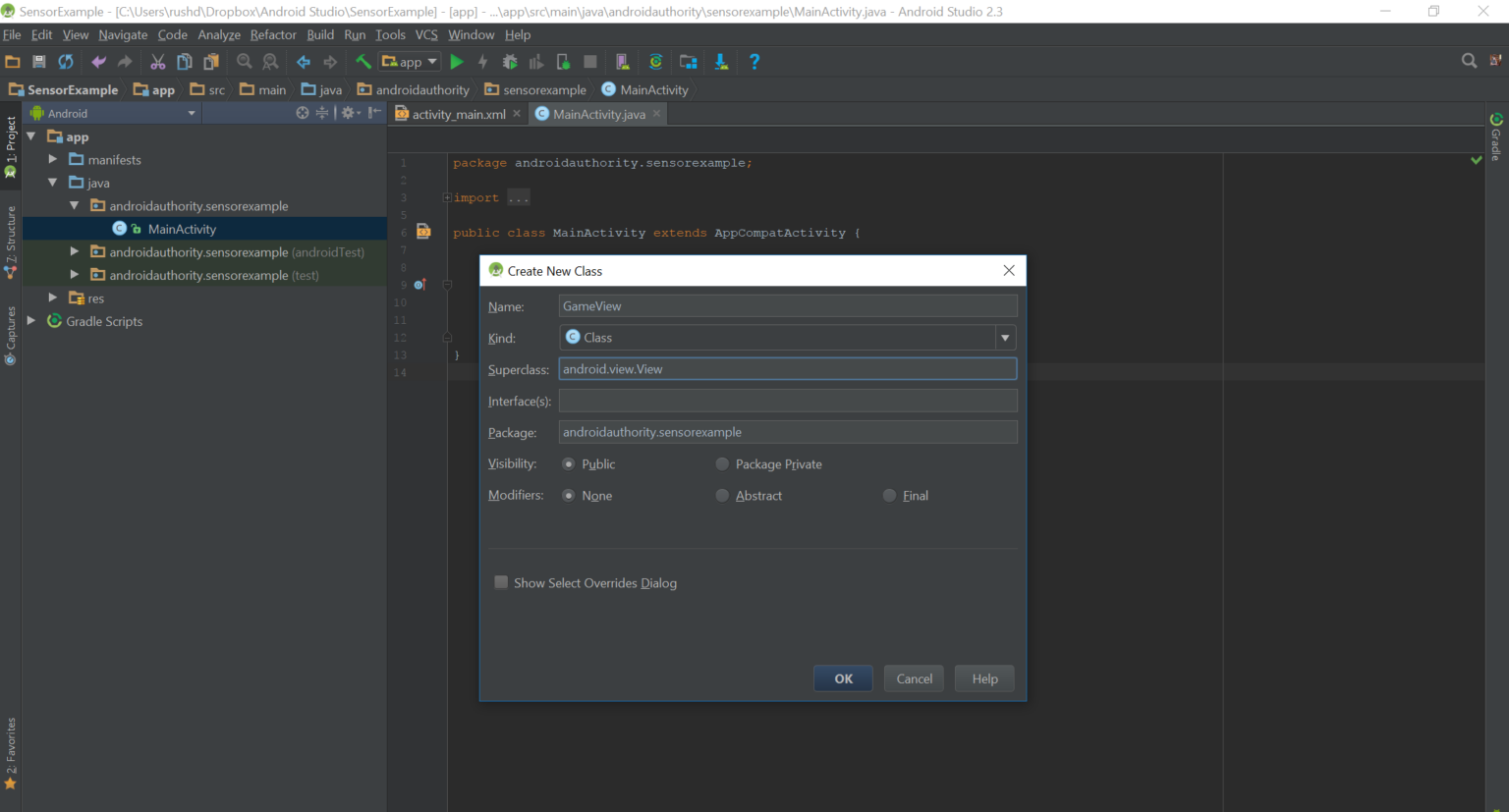
Task: Expand the Gradle Scripts tree node
Action: point(32,321)
